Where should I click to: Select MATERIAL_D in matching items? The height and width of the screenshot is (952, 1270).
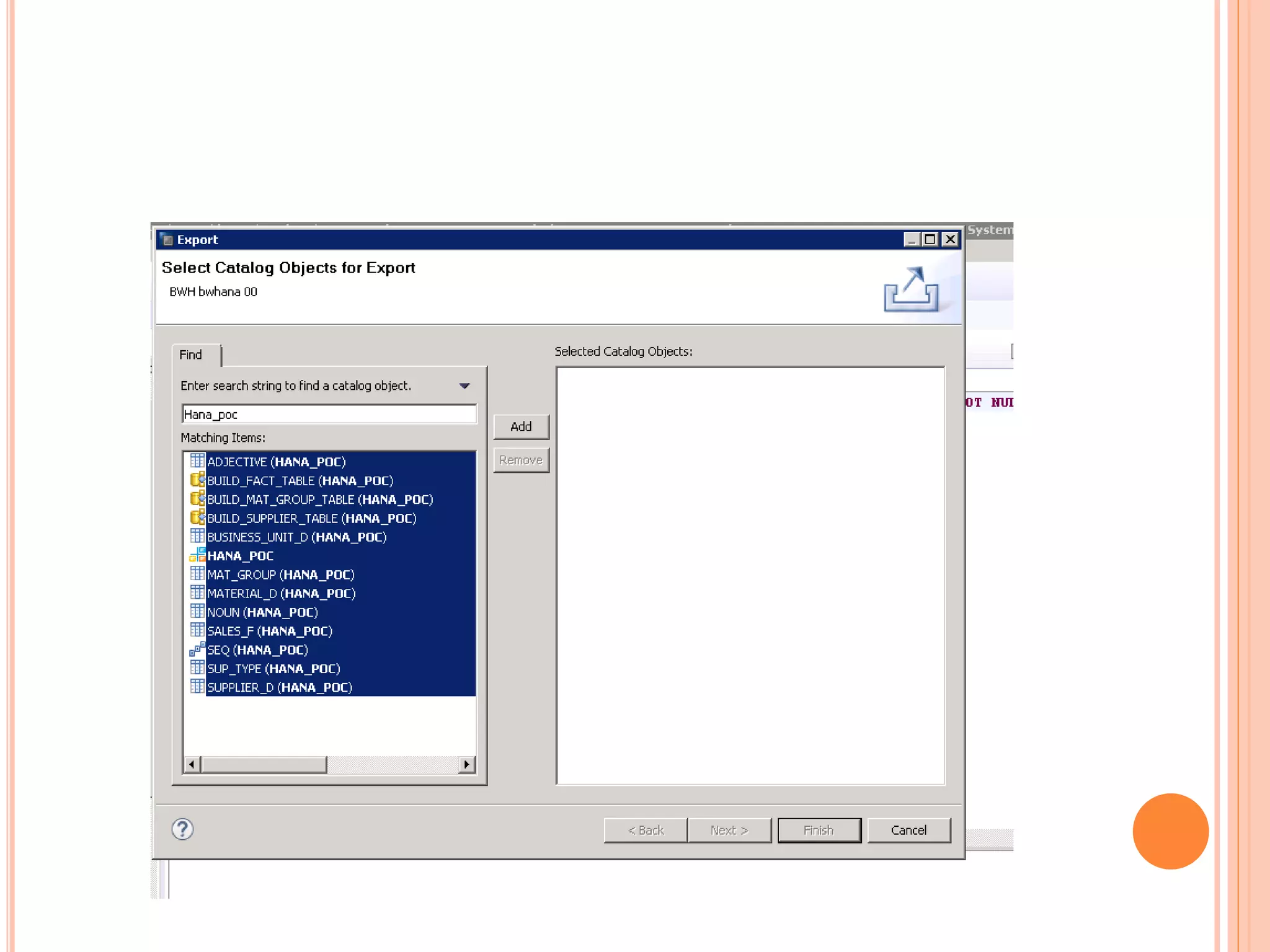(x=281, y=594)
